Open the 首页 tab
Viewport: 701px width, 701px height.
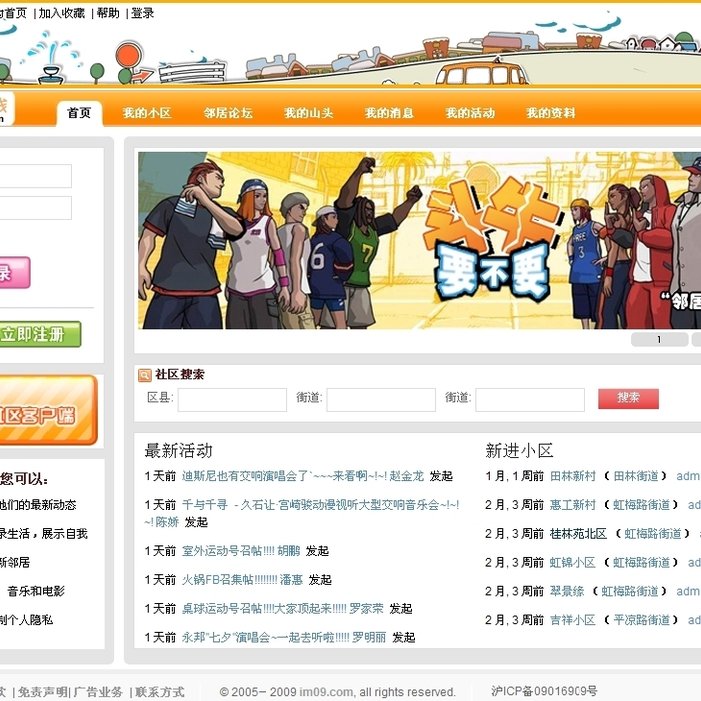click(79, 113)
